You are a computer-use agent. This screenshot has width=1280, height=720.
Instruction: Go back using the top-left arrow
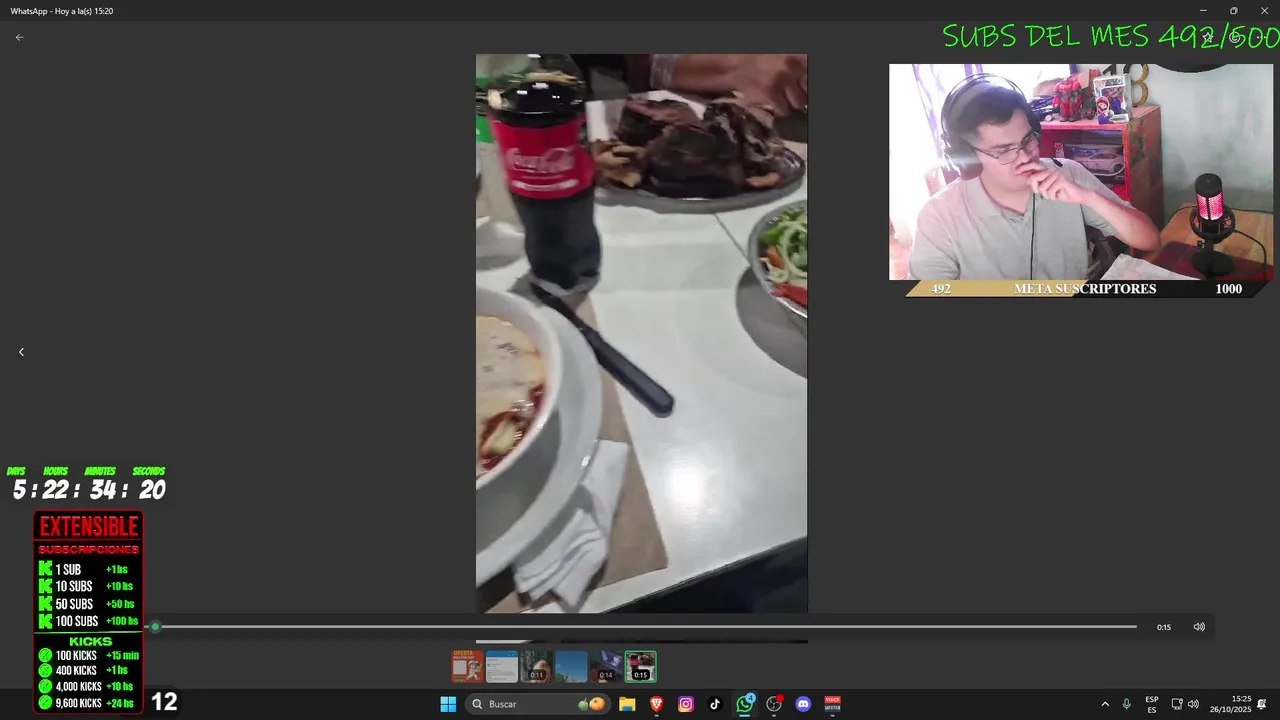point(19,37)
